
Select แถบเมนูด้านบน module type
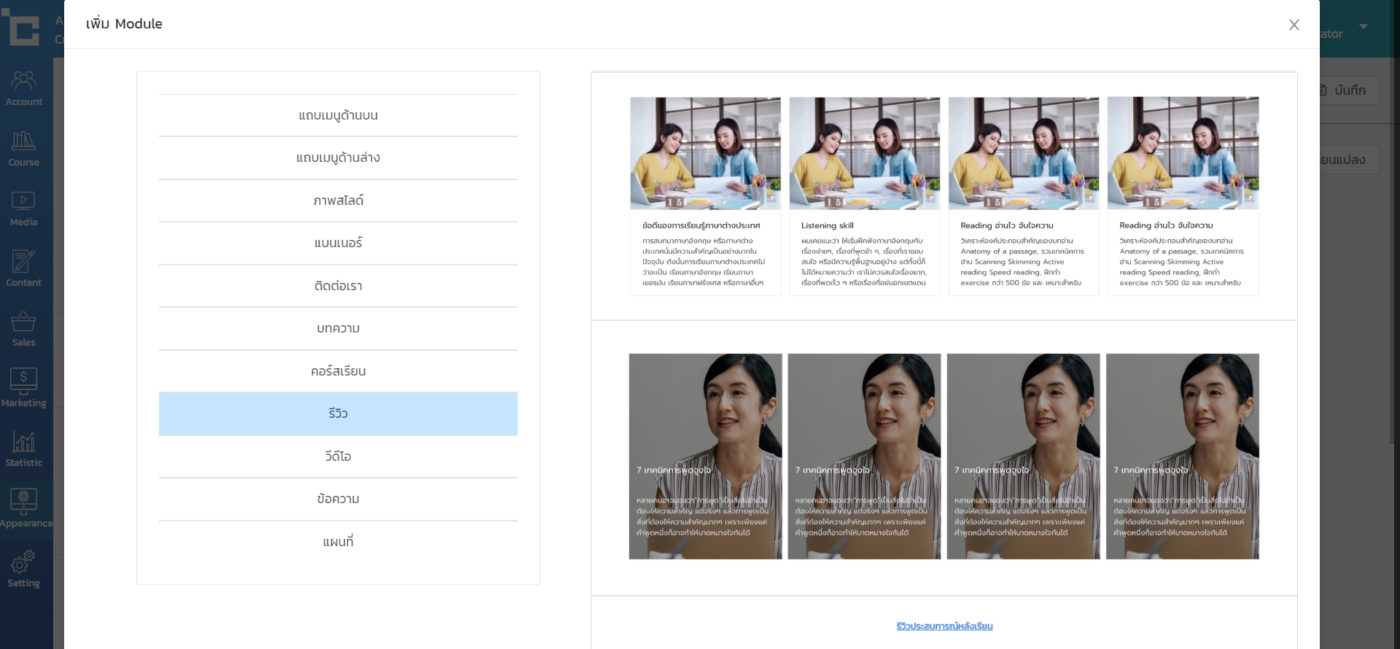[x=338, y=116]
